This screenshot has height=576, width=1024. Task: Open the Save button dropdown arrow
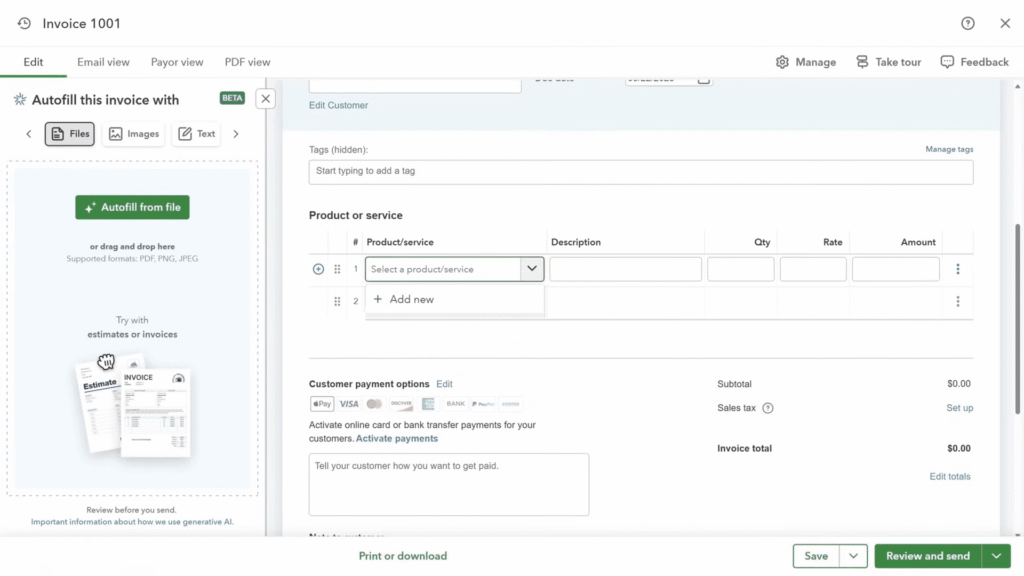click(853, 556)
